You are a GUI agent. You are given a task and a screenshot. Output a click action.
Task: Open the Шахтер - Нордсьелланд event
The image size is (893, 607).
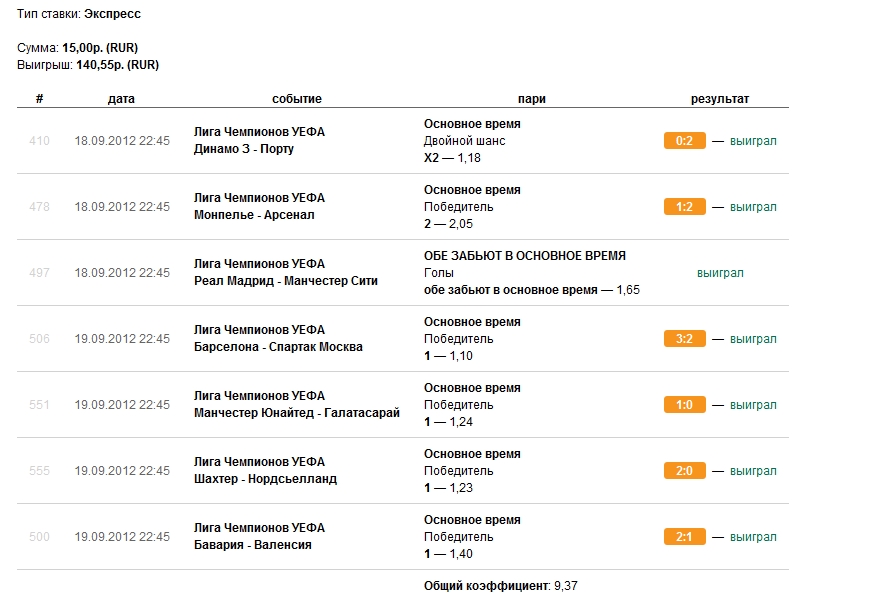click(265, 479)
